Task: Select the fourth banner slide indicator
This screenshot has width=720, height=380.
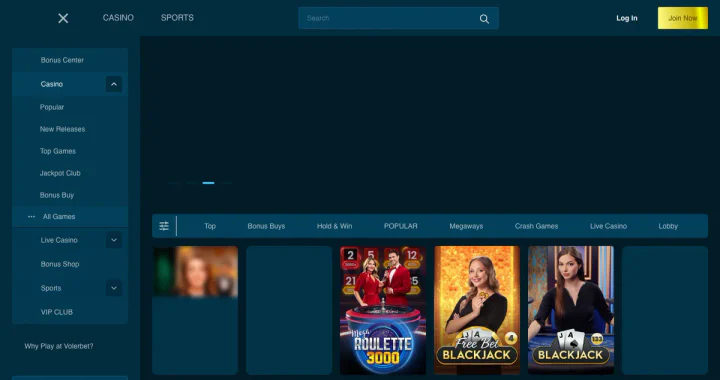Action: [x=225, y=183]
